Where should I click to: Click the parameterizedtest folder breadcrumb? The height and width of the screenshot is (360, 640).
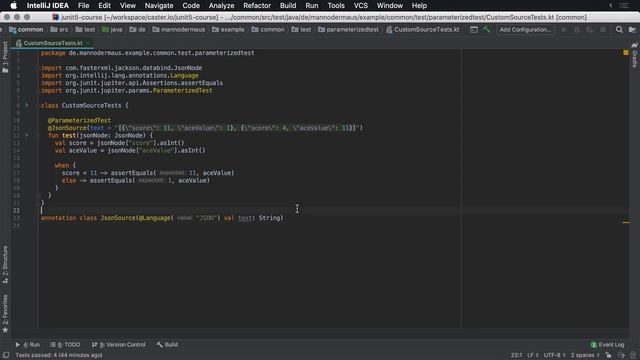pos(348,29)
